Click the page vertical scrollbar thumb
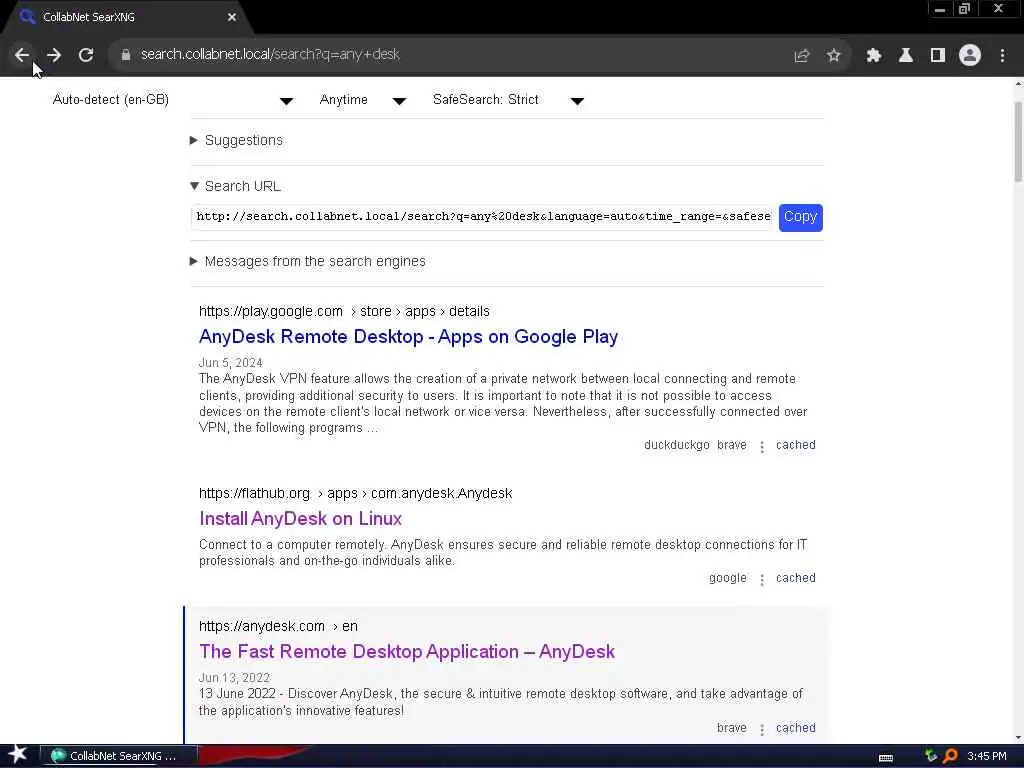Screen dimensions: 1024x768 pyautogui.click(x=1018, y=142)
